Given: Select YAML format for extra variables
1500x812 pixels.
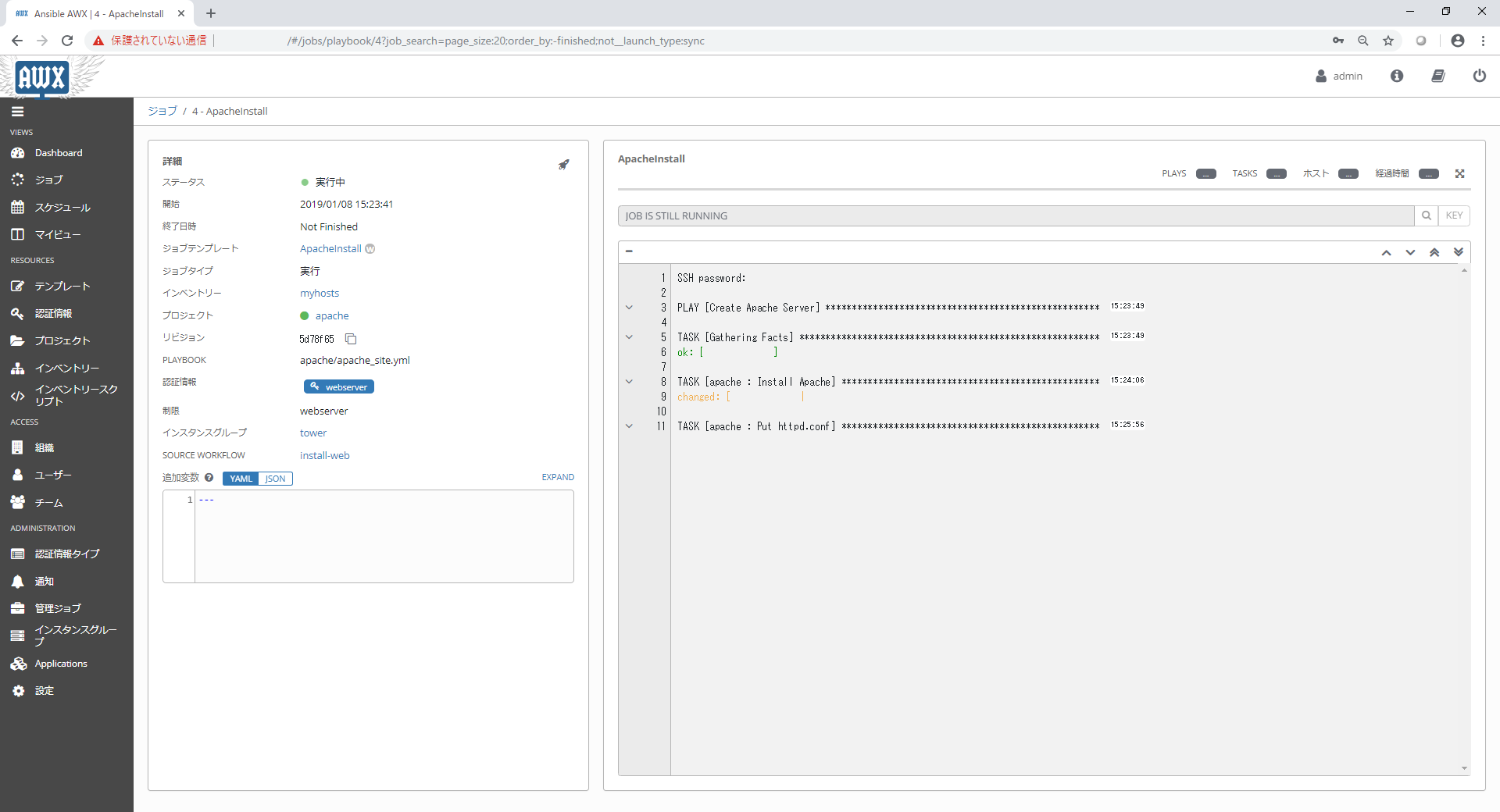Looking at the screenshot, I should pyautogui.click(x=241, y=479).
